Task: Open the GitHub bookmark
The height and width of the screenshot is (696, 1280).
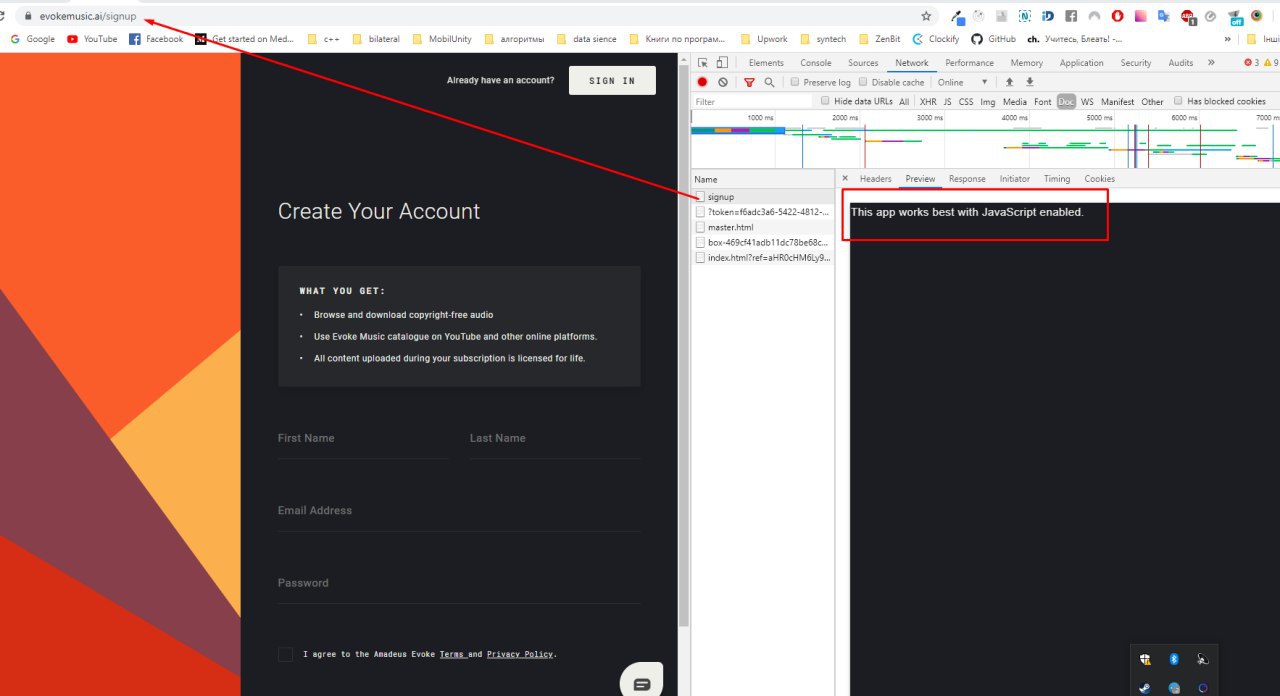Action: click(x=993, y=39)
